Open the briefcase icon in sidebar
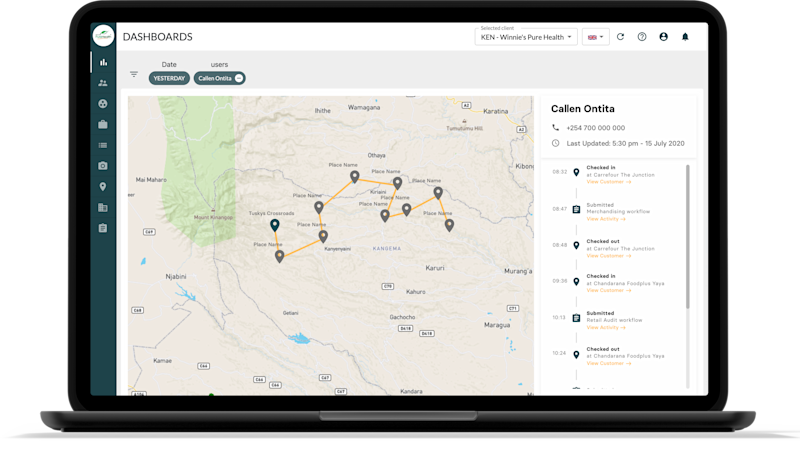 (x=103, y=124)
